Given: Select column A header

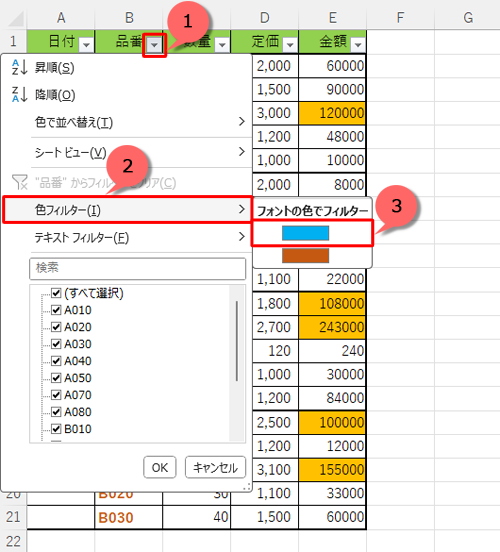Looking at the screenshot, I should [x=61, y=18].
